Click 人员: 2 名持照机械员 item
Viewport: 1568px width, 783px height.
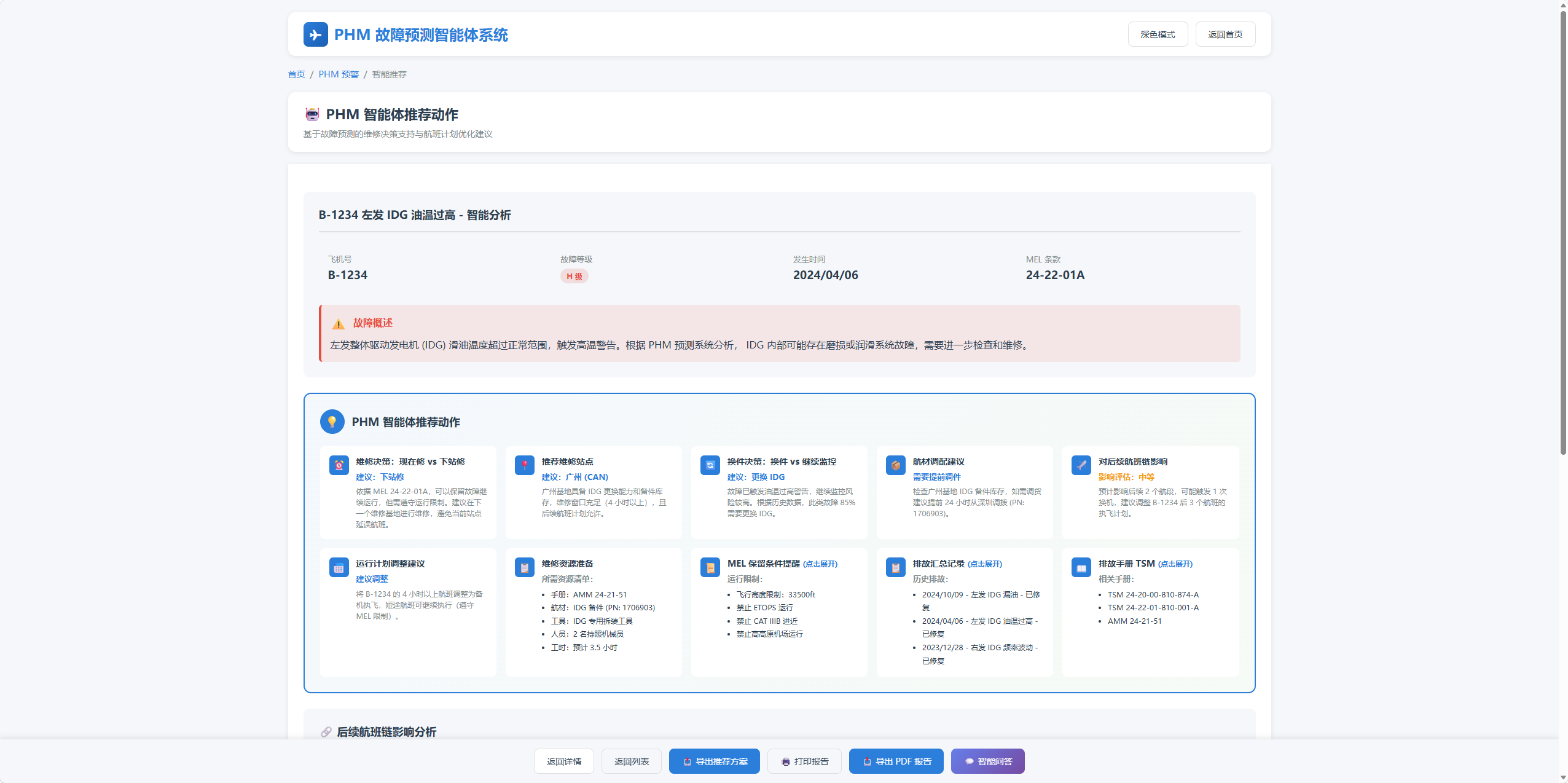click(587, 634)
